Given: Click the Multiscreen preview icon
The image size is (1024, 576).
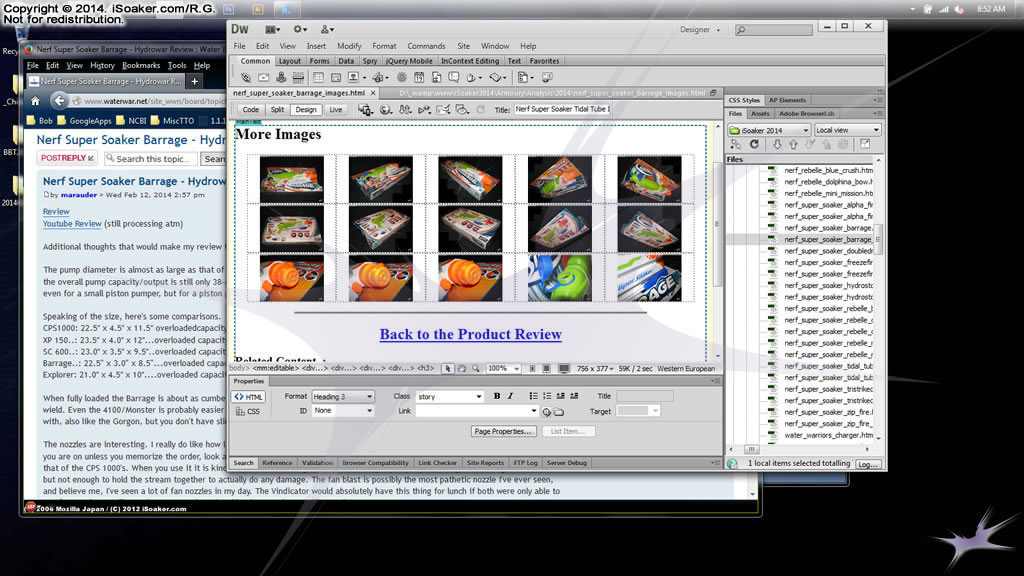Looking at the screenshot, I should (365, 110).
